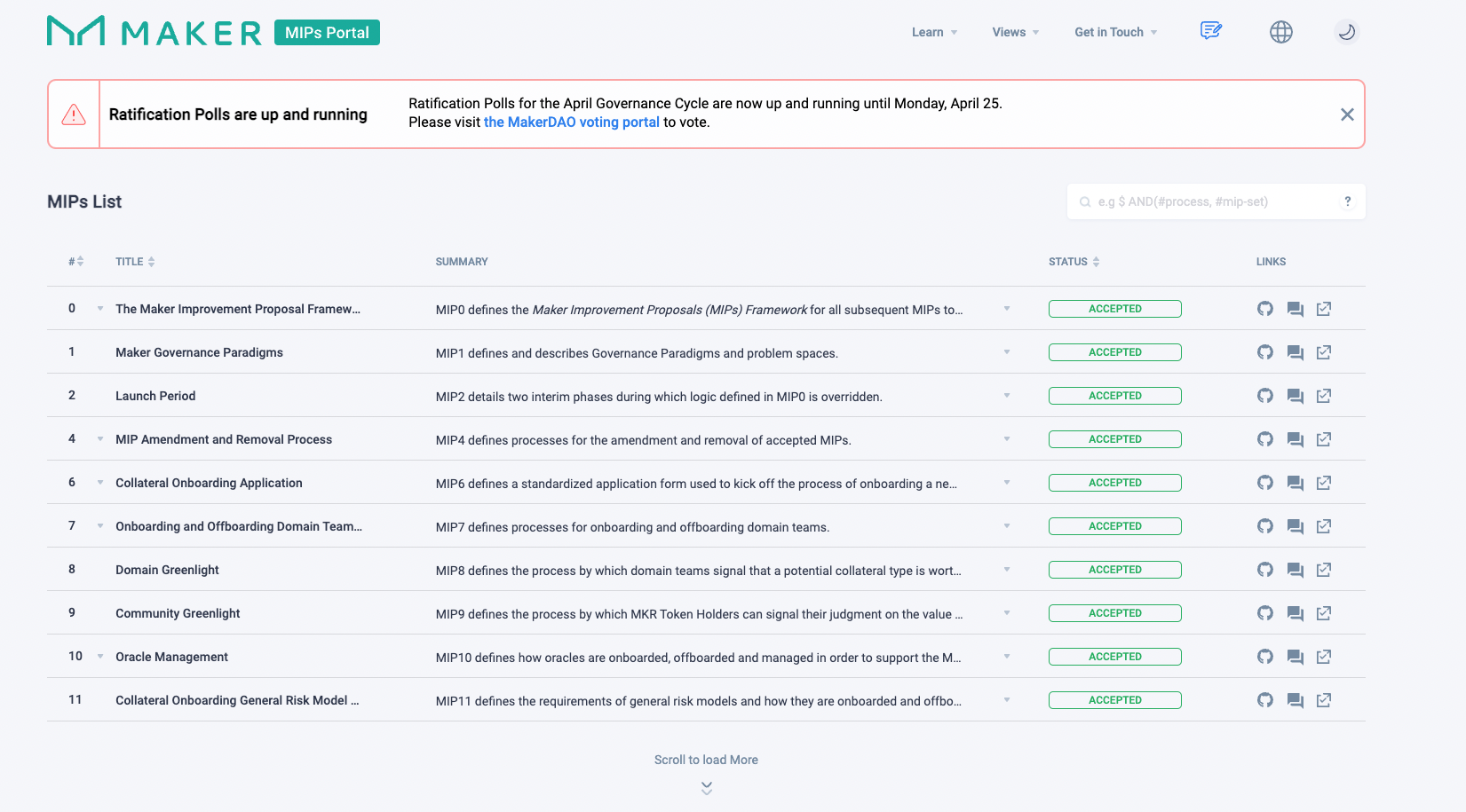Expand sub-proposals of MIP 10 row
The image size is (1466, 812).
point(100,657)
